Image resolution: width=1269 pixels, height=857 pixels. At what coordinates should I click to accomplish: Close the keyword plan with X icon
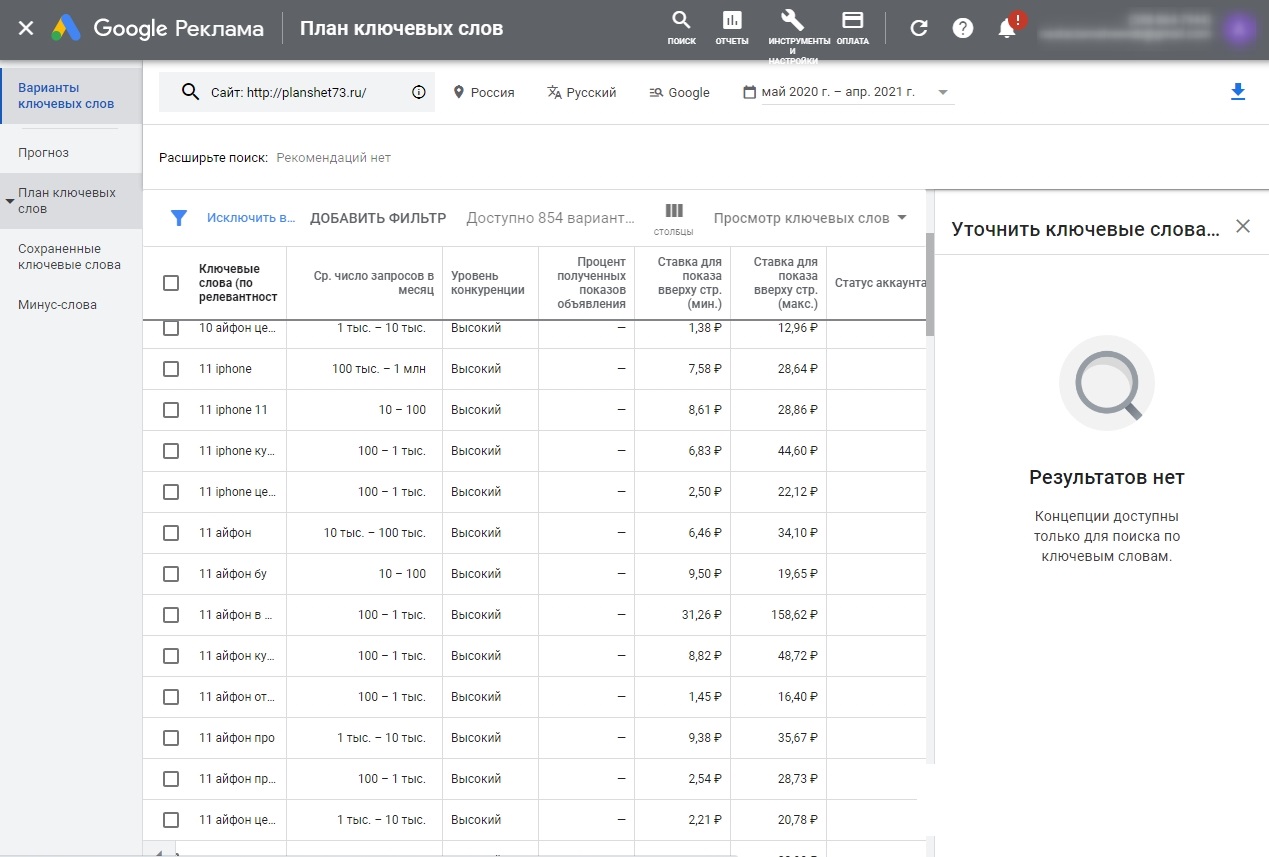point(26,28)
